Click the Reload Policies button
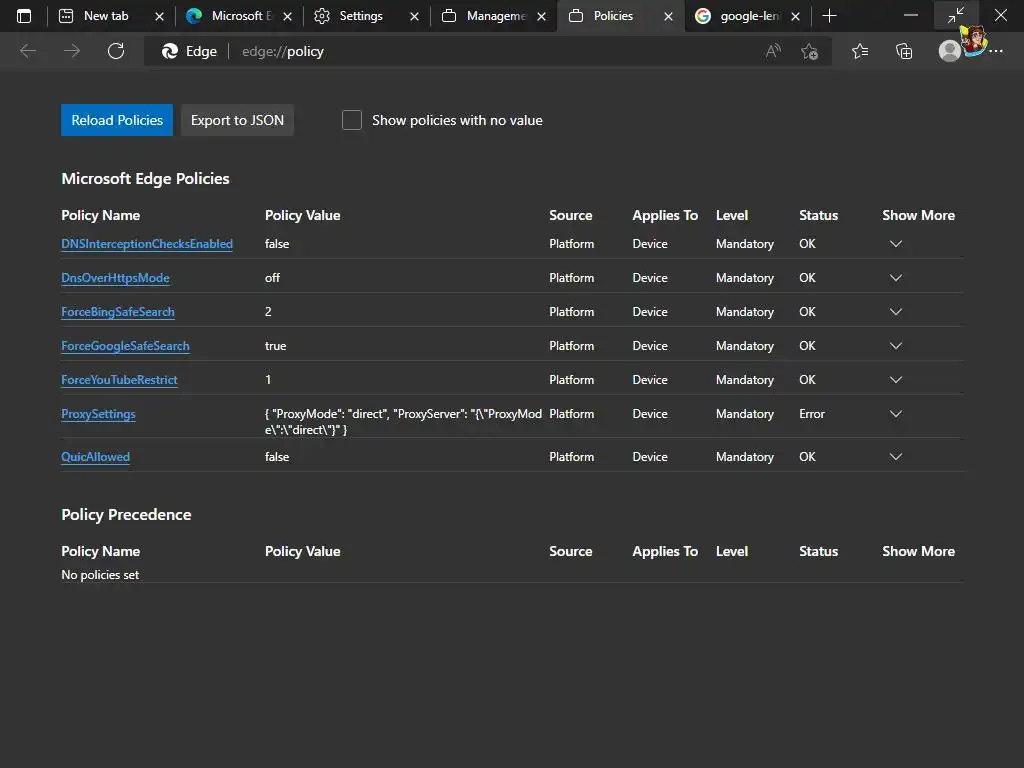1024x768 pixels. [x=117, y=120]
